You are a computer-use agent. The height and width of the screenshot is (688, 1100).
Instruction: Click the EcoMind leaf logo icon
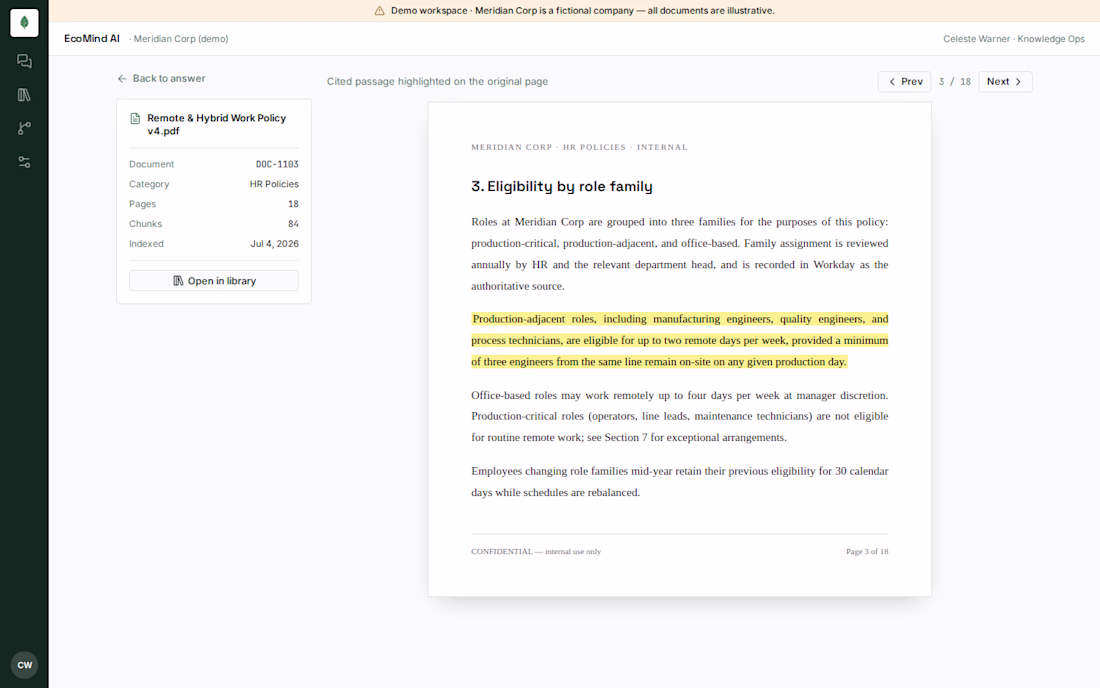(25, 23)
